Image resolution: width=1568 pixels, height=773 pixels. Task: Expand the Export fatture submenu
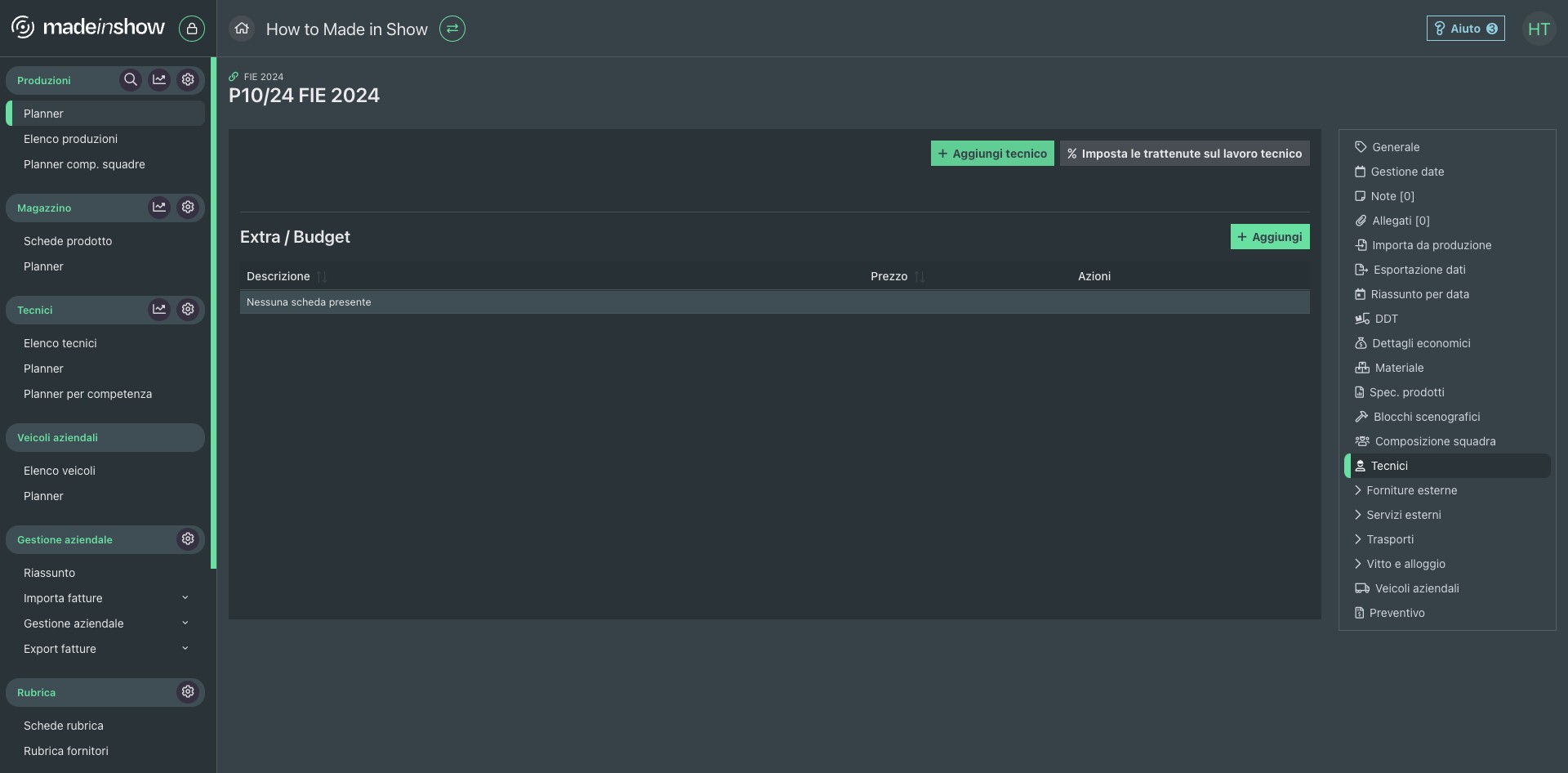pyautogui.click(x=185, y=649)
